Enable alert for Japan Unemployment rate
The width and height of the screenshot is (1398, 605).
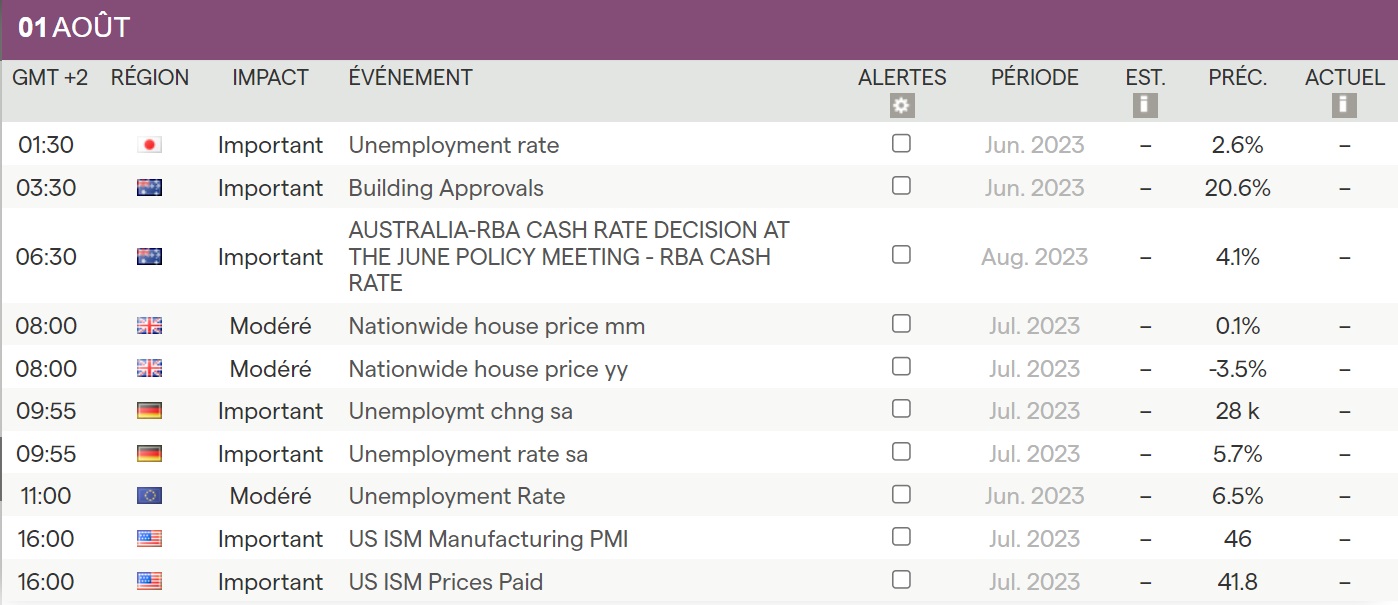point(901,144)
